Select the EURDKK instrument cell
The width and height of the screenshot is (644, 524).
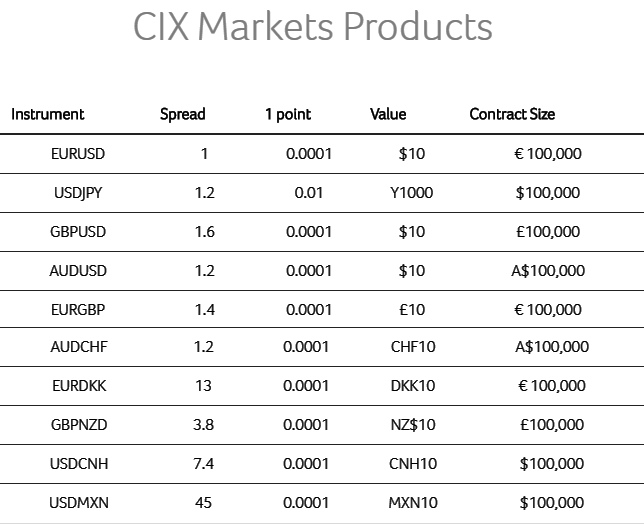pos(78,386)
